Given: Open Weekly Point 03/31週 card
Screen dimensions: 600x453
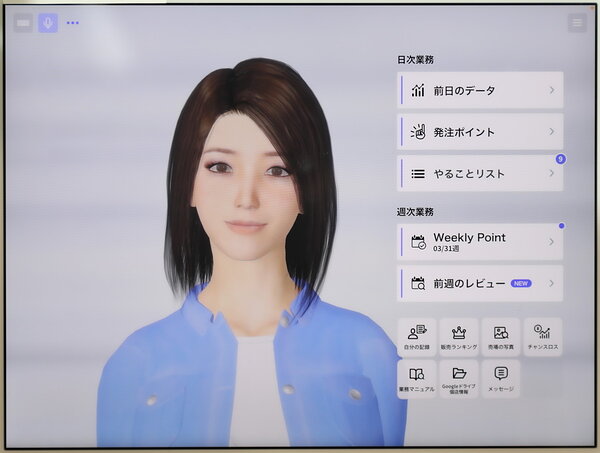Looking at the screenshot, I should [x=480, y=242].
